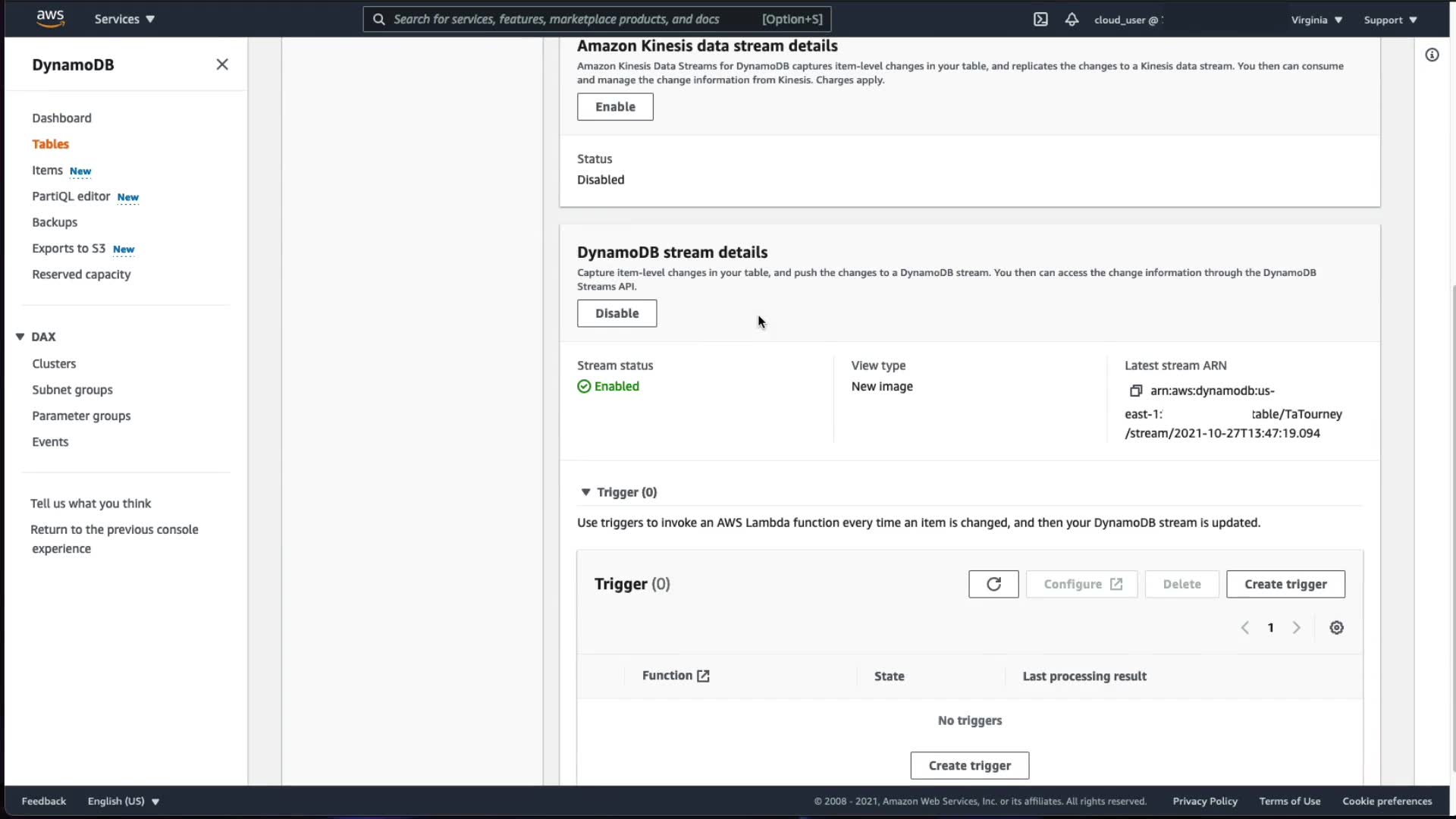Image resolution: width=1456 pixels, height=819 pixels.
Task: Disable the DynamoDB stream
Action: pyautogui.click(x=617, y=313)
